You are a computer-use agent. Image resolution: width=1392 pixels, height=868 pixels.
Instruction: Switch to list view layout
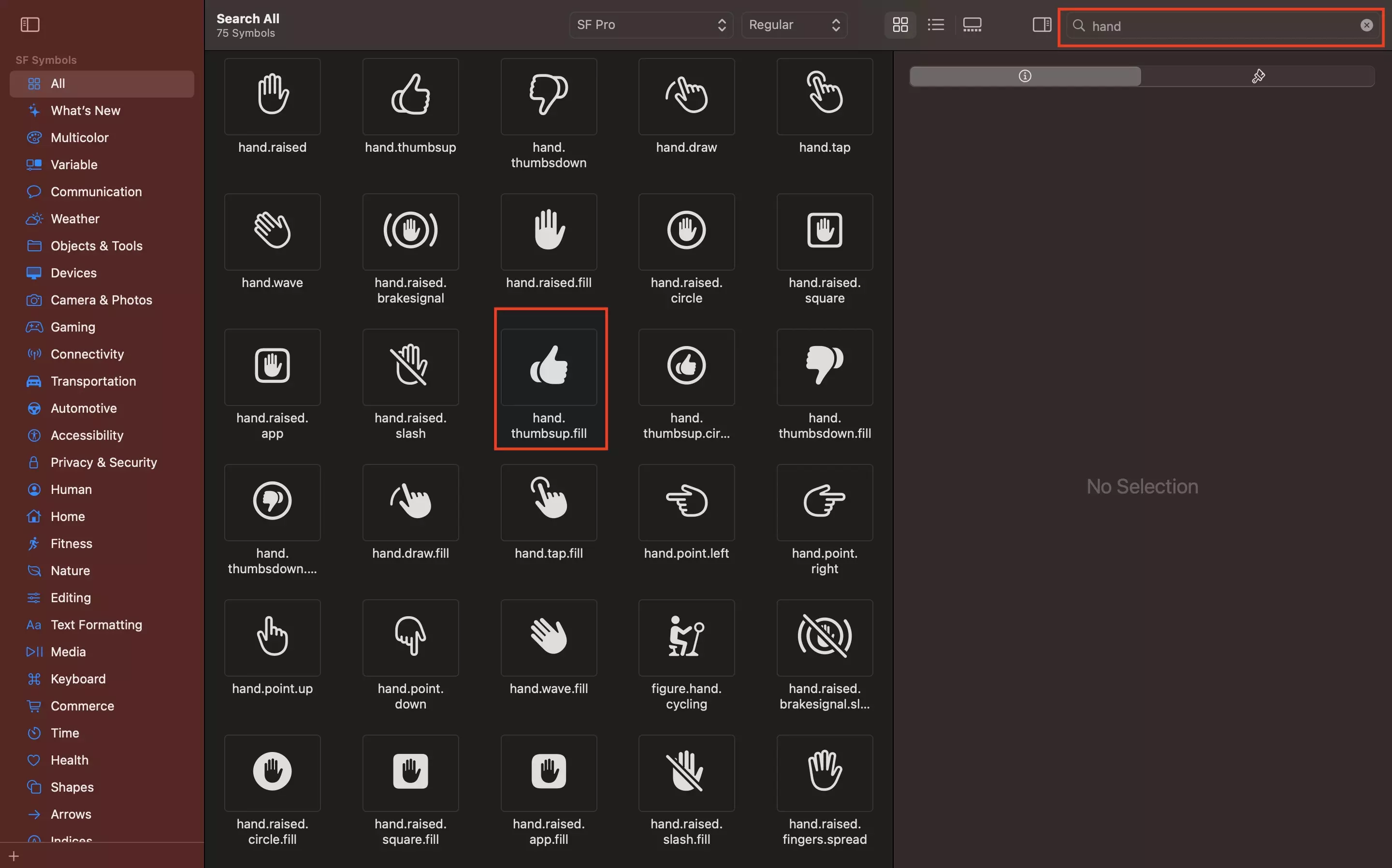[x=936, y=25]
